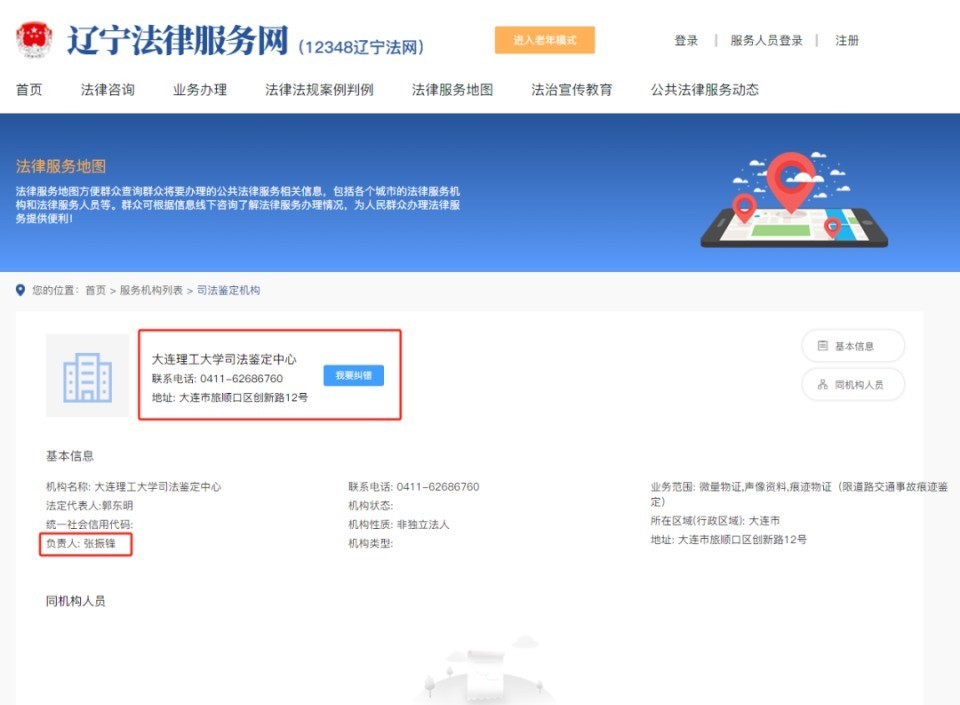Click the 同机构人员 organization icon
960x705 pixels.
click(823, 385)
